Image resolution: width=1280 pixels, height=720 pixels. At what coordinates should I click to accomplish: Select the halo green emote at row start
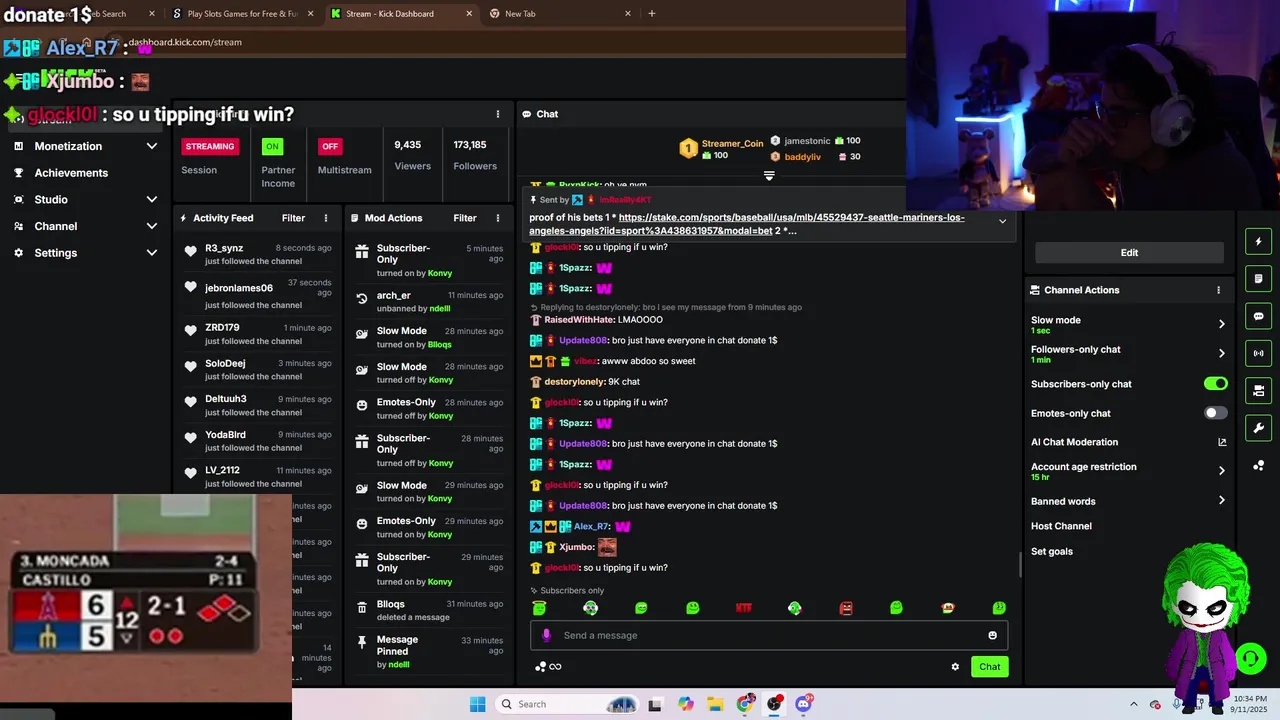click(x=539, y=607)
